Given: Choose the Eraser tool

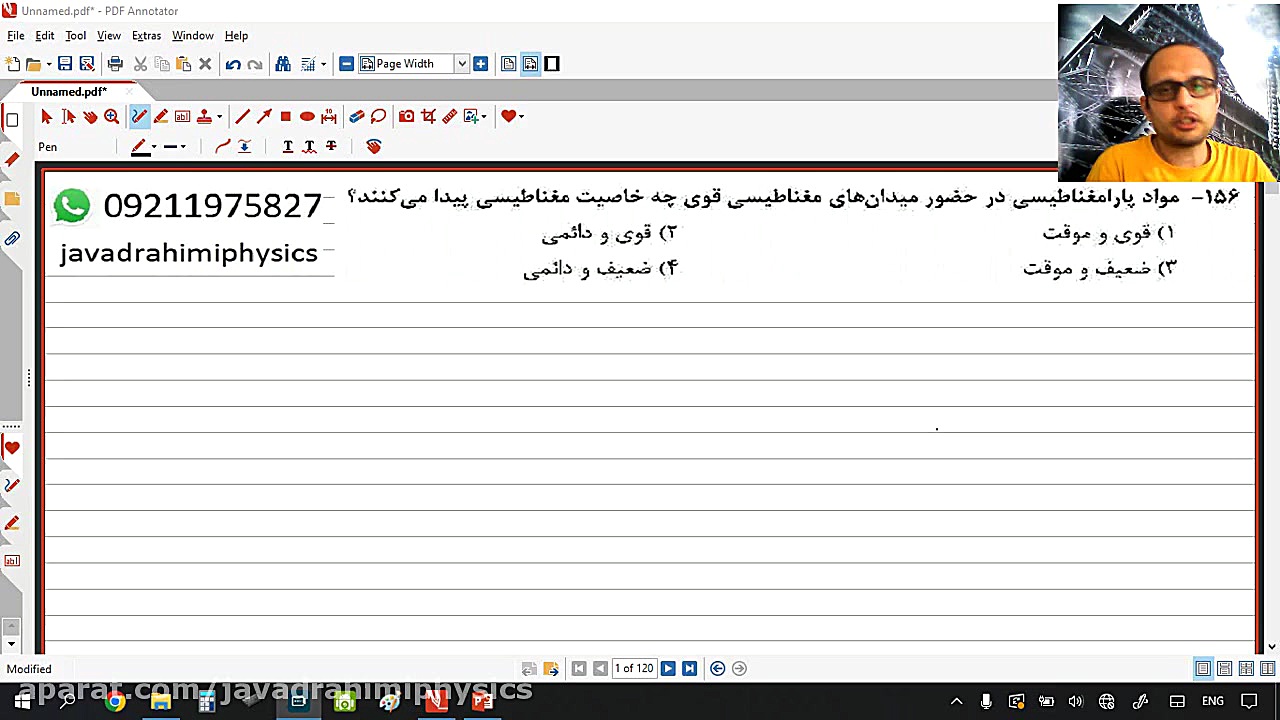Looking at the screenshot, I should point(357,115).
